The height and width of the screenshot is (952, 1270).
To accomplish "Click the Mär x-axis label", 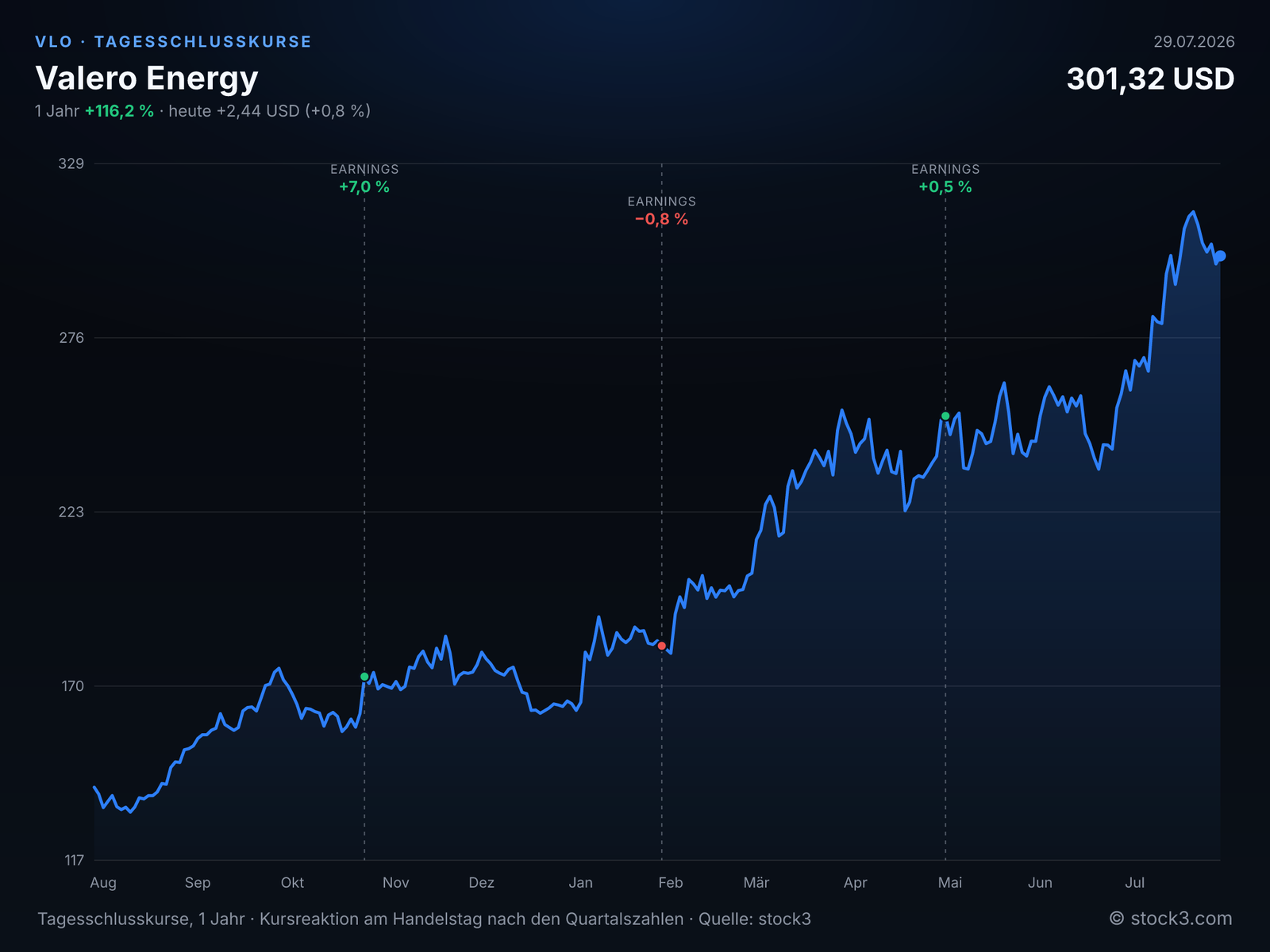I will coord(756,883).
